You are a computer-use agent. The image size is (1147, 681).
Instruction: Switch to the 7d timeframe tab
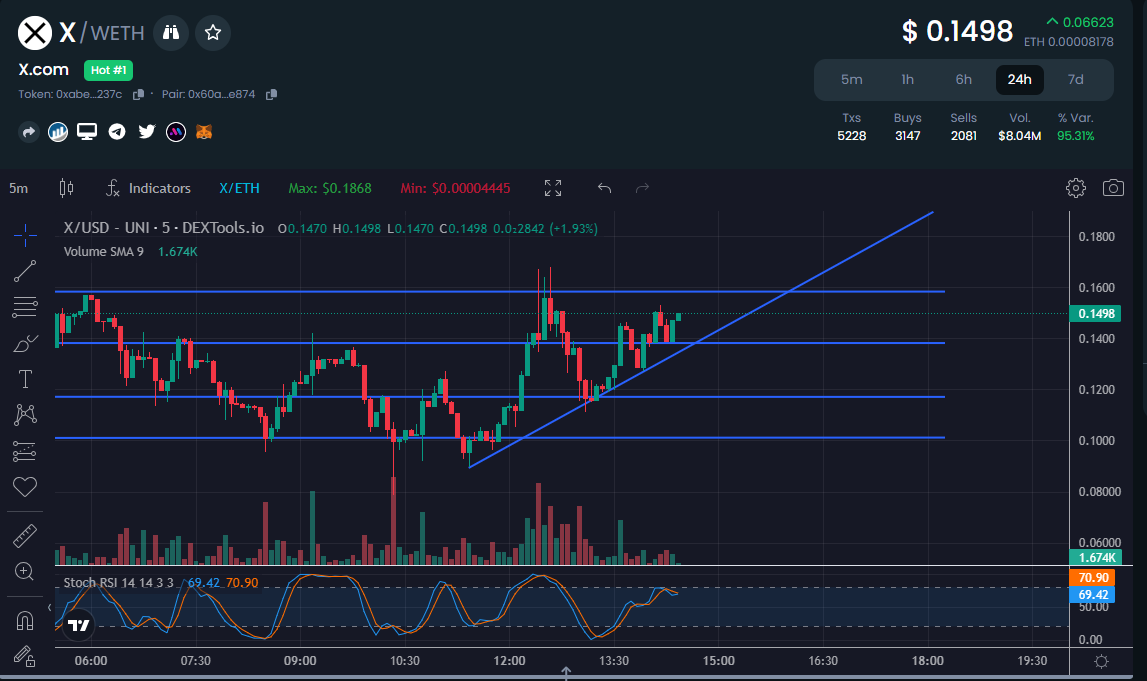coord(1076,79)
